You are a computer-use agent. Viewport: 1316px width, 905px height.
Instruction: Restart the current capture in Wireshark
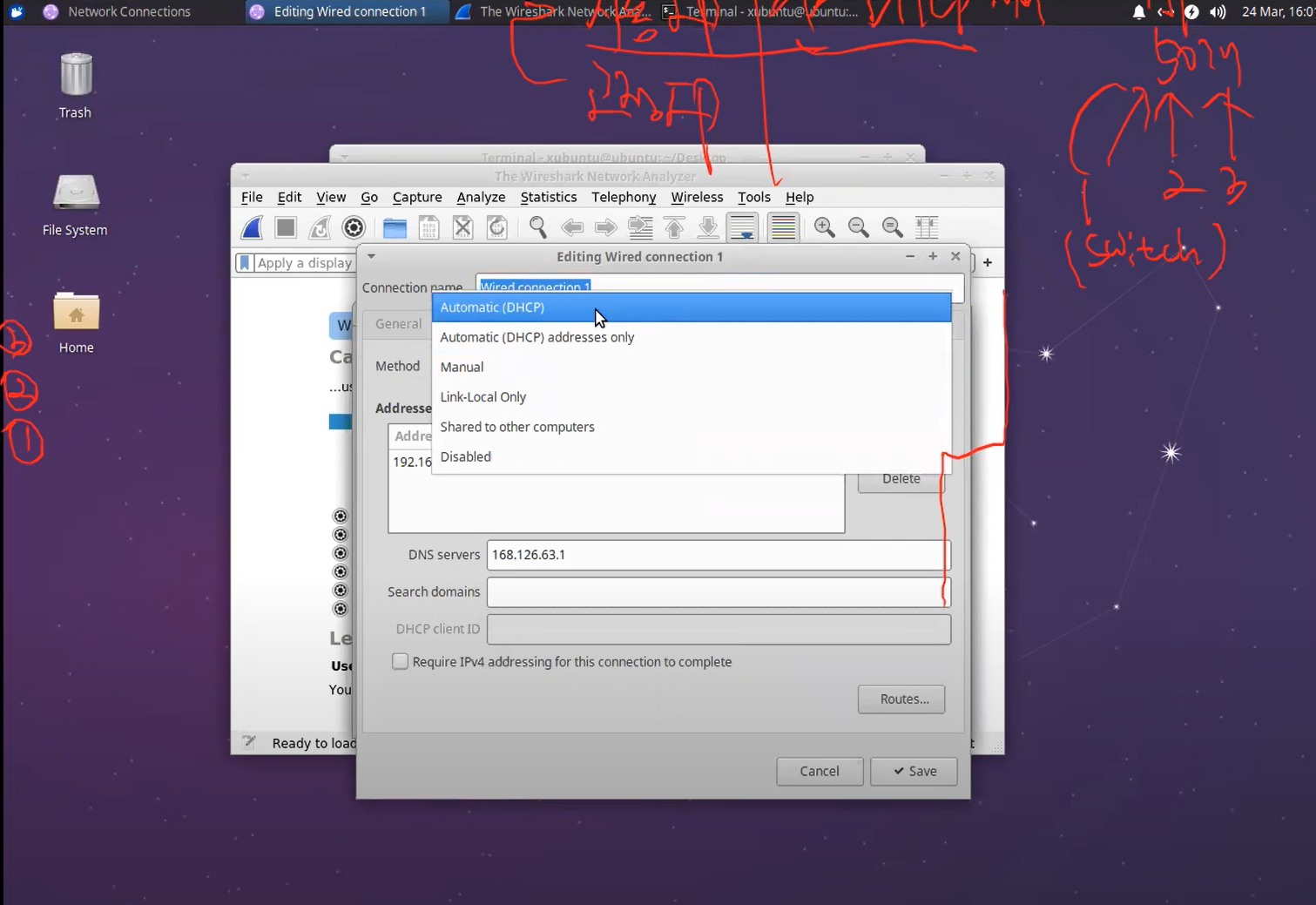pyautogui.click(x=320, y=227)
